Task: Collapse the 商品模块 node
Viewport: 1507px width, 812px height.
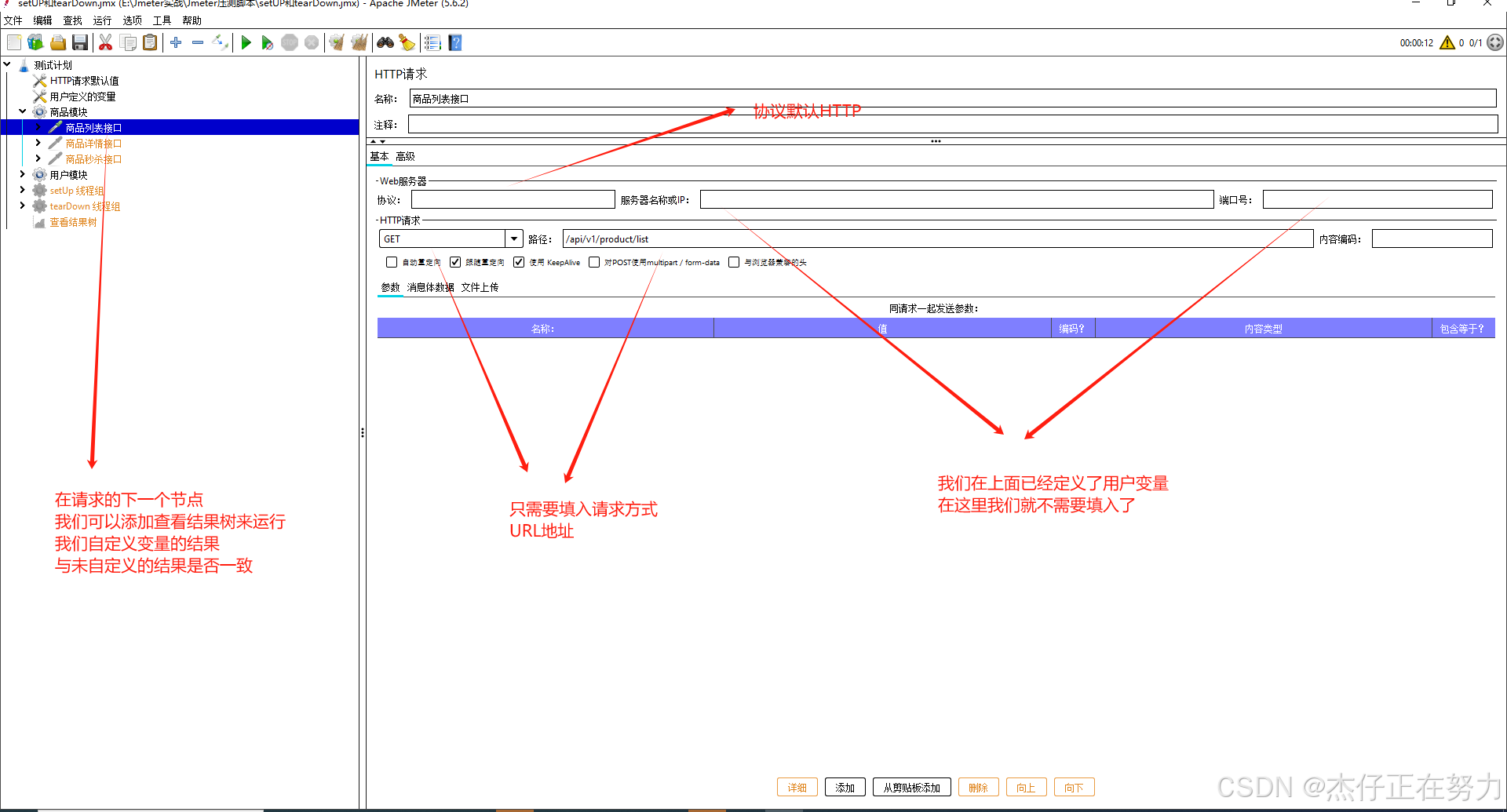Action: (23, 111)
